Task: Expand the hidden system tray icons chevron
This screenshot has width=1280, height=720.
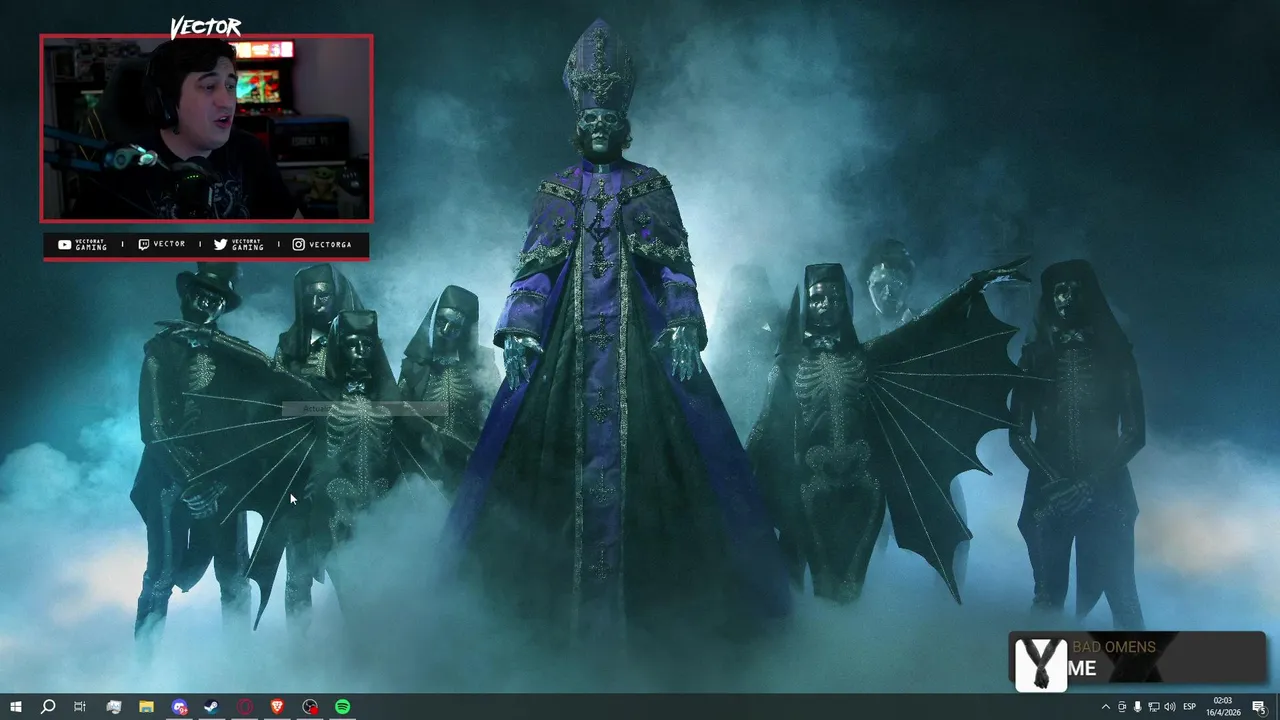Action: (1105, 707)
